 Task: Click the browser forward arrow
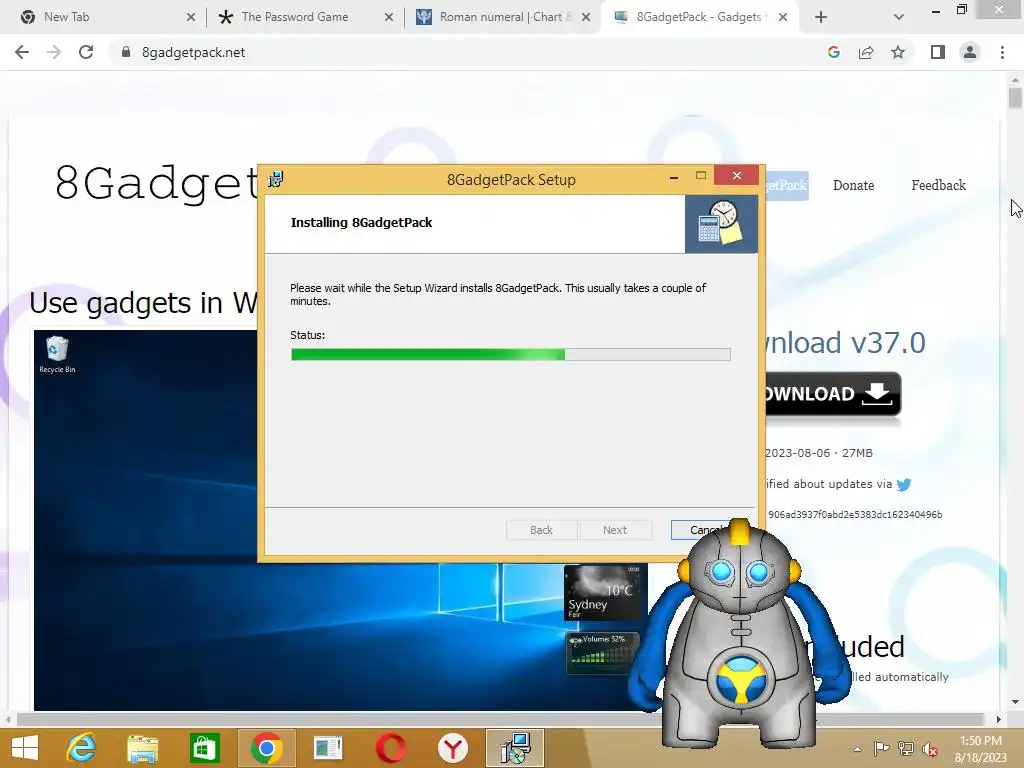pos(54,52)
